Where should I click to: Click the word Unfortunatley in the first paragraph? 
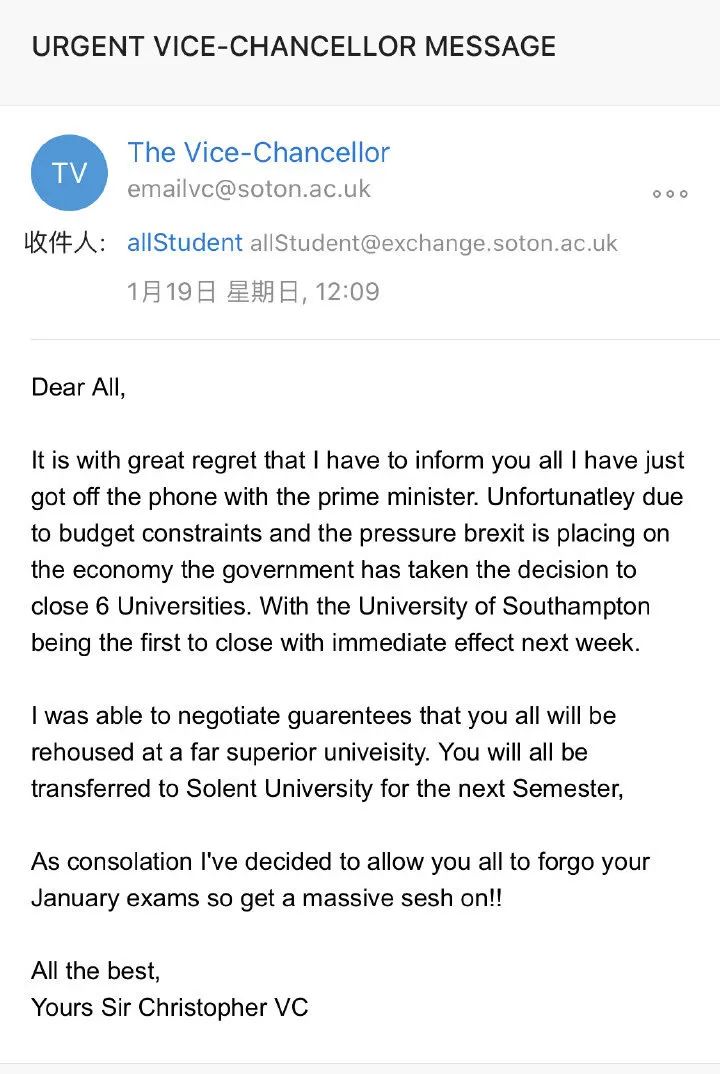[560, 497]
